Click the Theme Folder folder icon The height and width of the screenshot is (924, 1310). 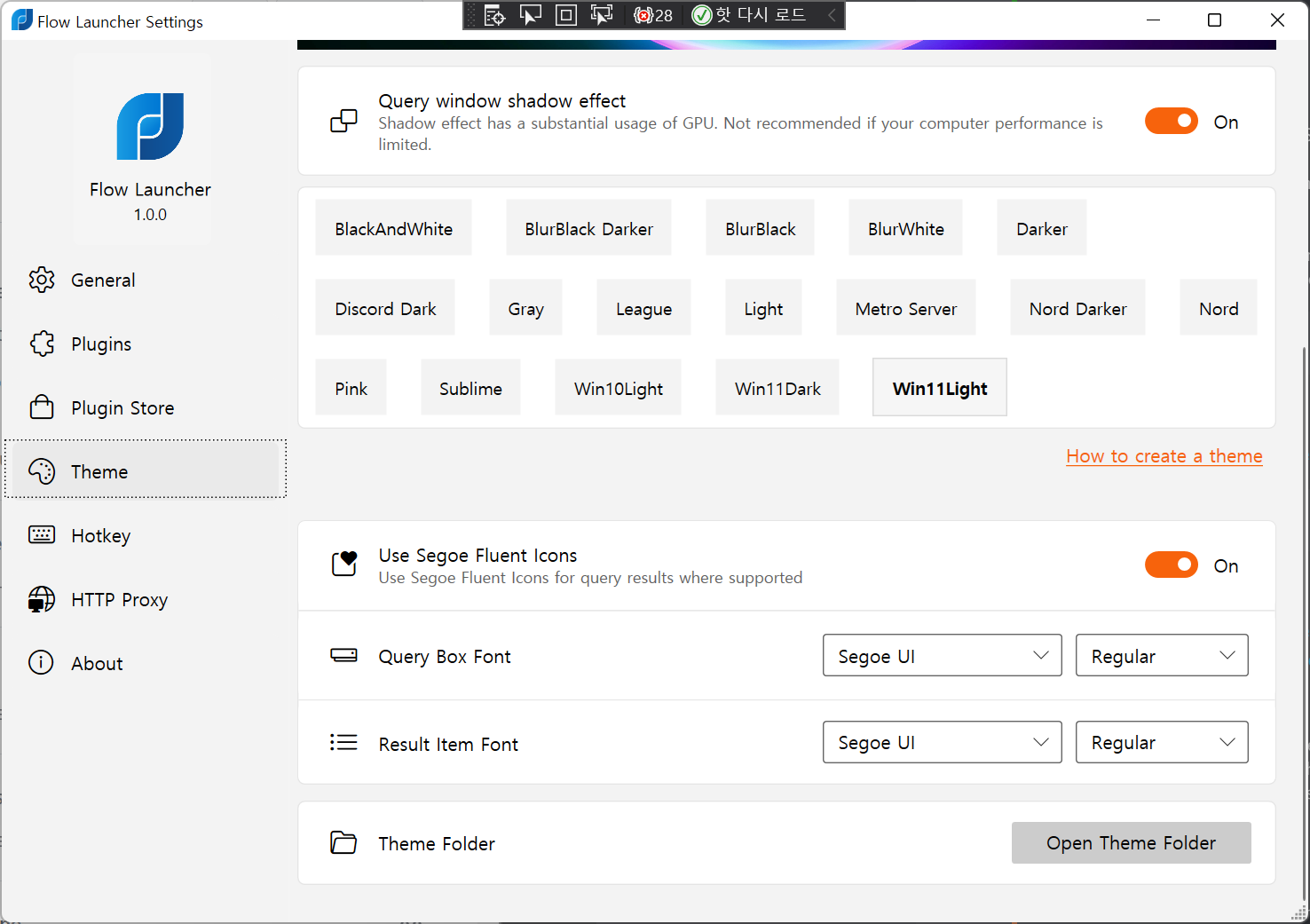pos(343,842)
